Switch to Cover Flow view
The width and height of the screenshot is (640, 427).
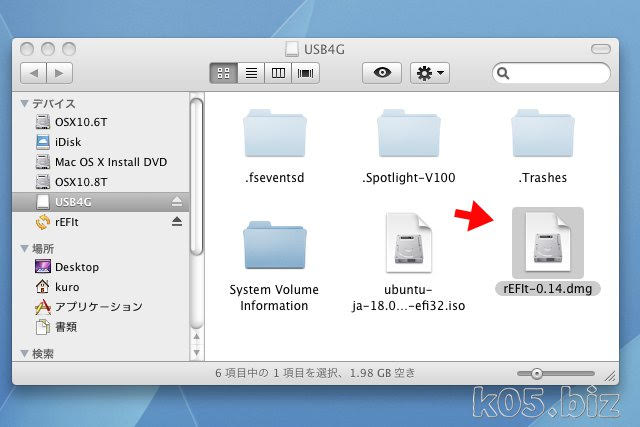pyautogui.click(x=305, y=73)
